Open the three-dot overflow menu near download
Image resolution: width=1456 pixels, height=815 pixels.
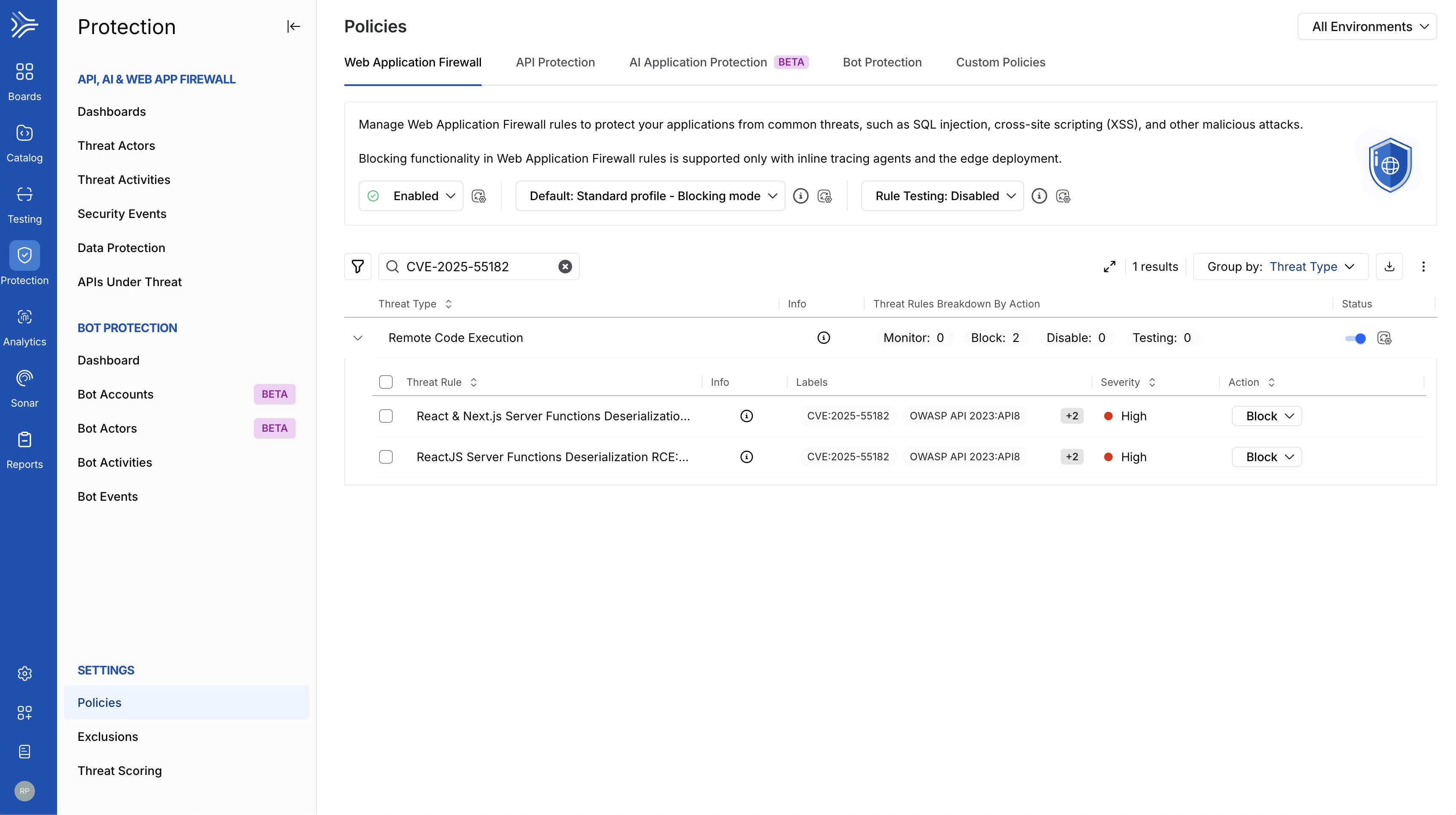tap(1424, 266)
